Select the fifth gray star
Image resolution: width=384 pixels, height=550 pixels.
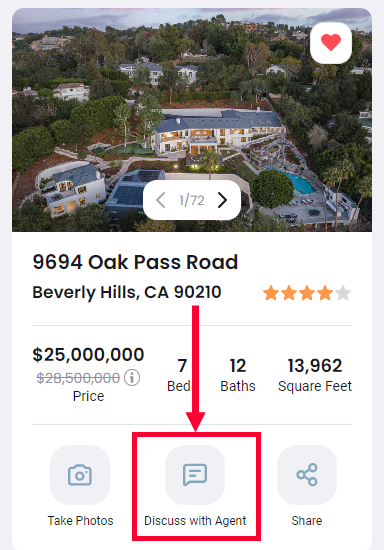coord(343,293)
